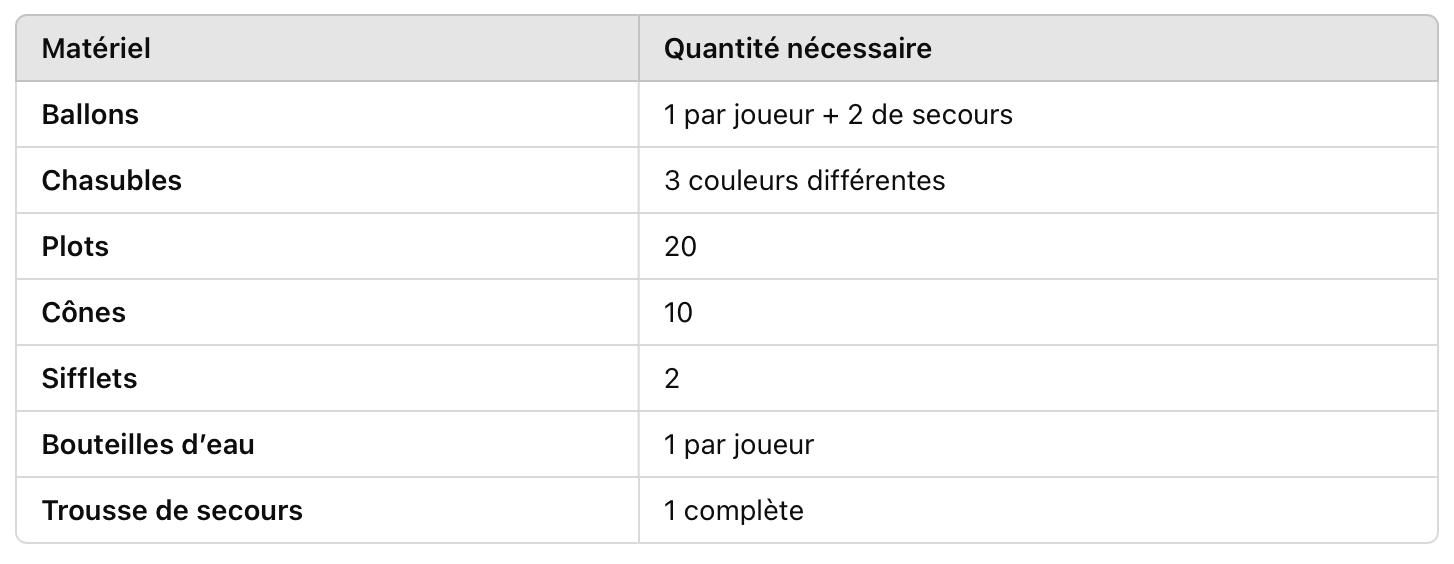This screenshot has width=1454, height=564.
Task: Select the Sifflets row label
Action: tap(90, 379)
